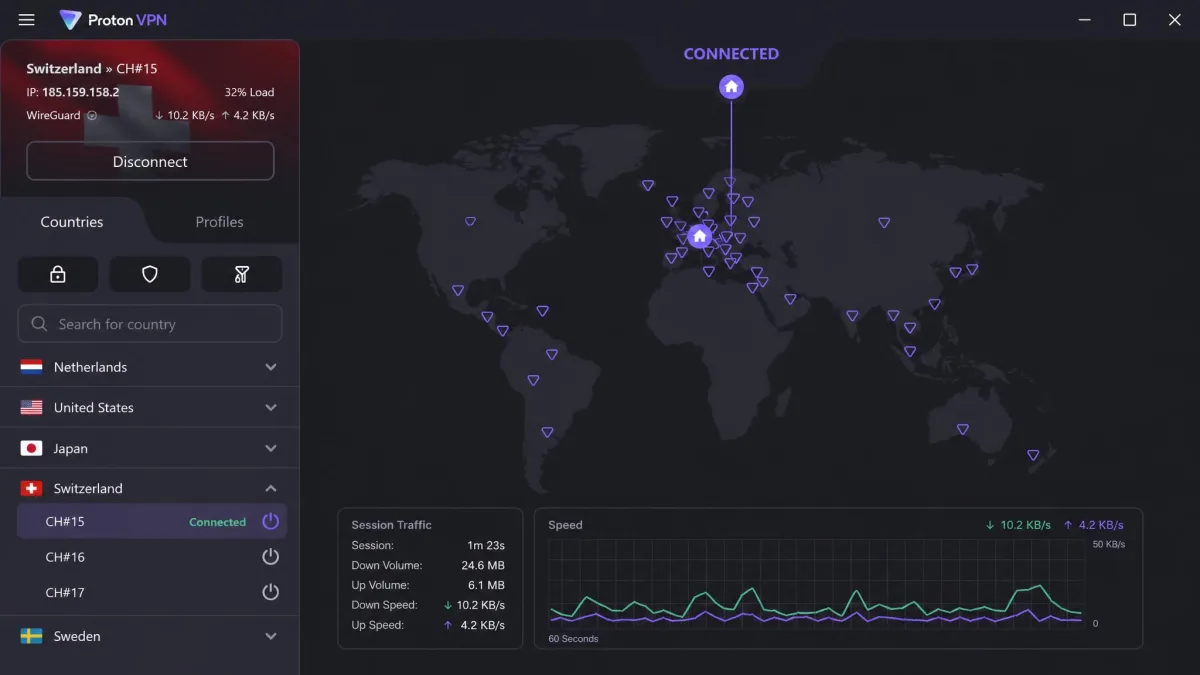
Task: Expand the Sweden server list
Action: [x=271, y=636]
